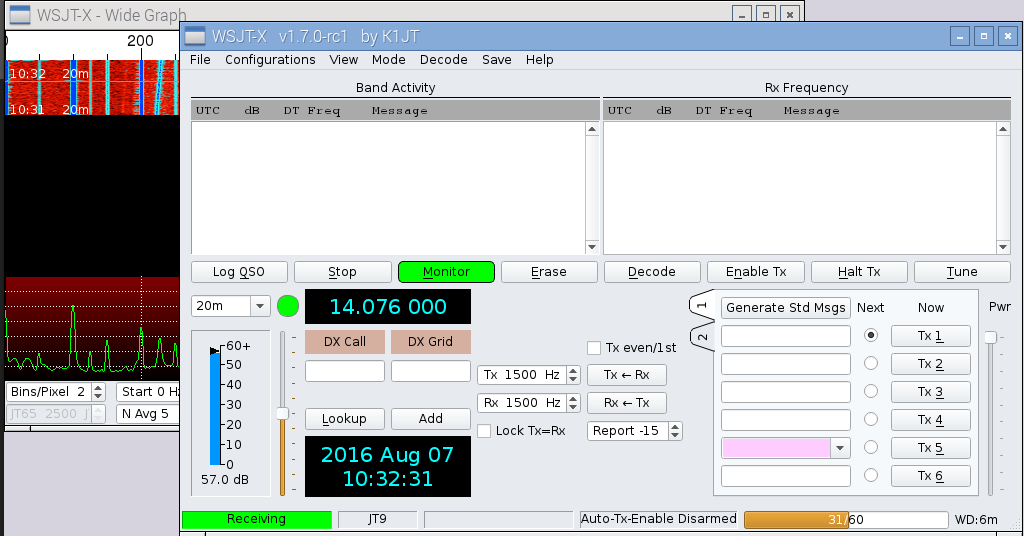Click the Rx ← Tx button
The image size is (1024, 536).
pyautogui.click(x=626, y=403)
